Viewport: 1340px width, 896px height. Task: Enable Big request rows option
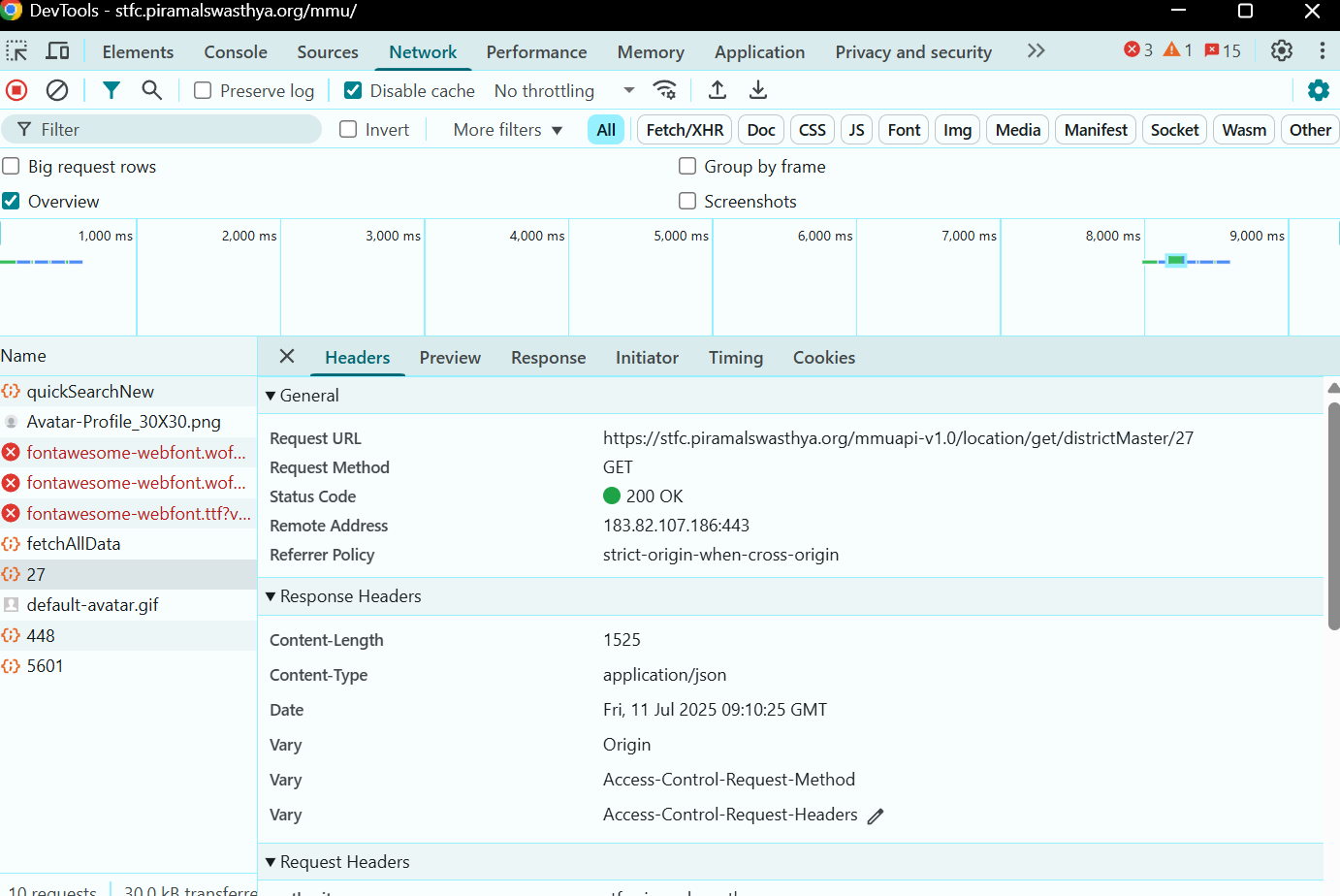click(x=12, y=167)
